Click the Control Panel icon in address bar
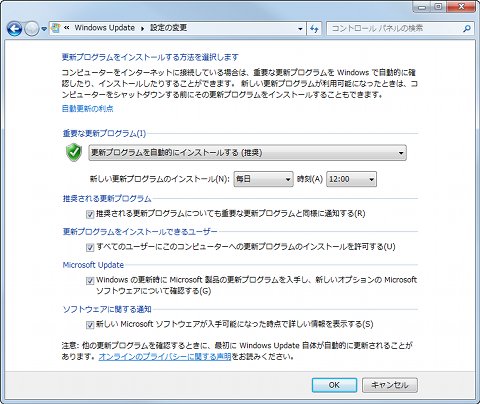Viewport: 480px width, 404px height. coord(56,28)
